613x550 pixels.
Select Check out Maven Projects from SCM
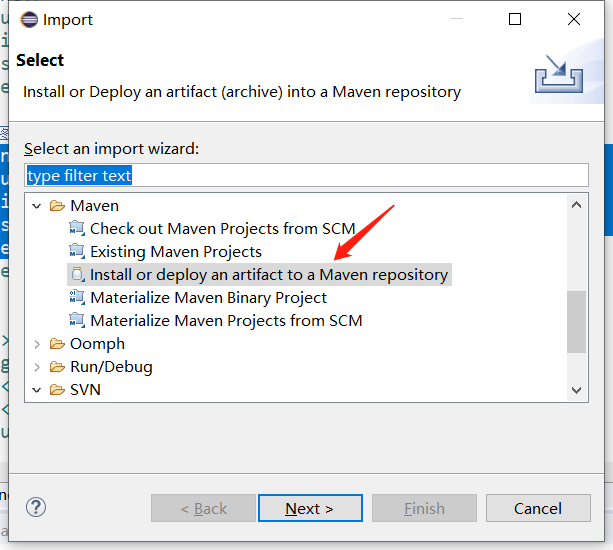tap(222, 229)
